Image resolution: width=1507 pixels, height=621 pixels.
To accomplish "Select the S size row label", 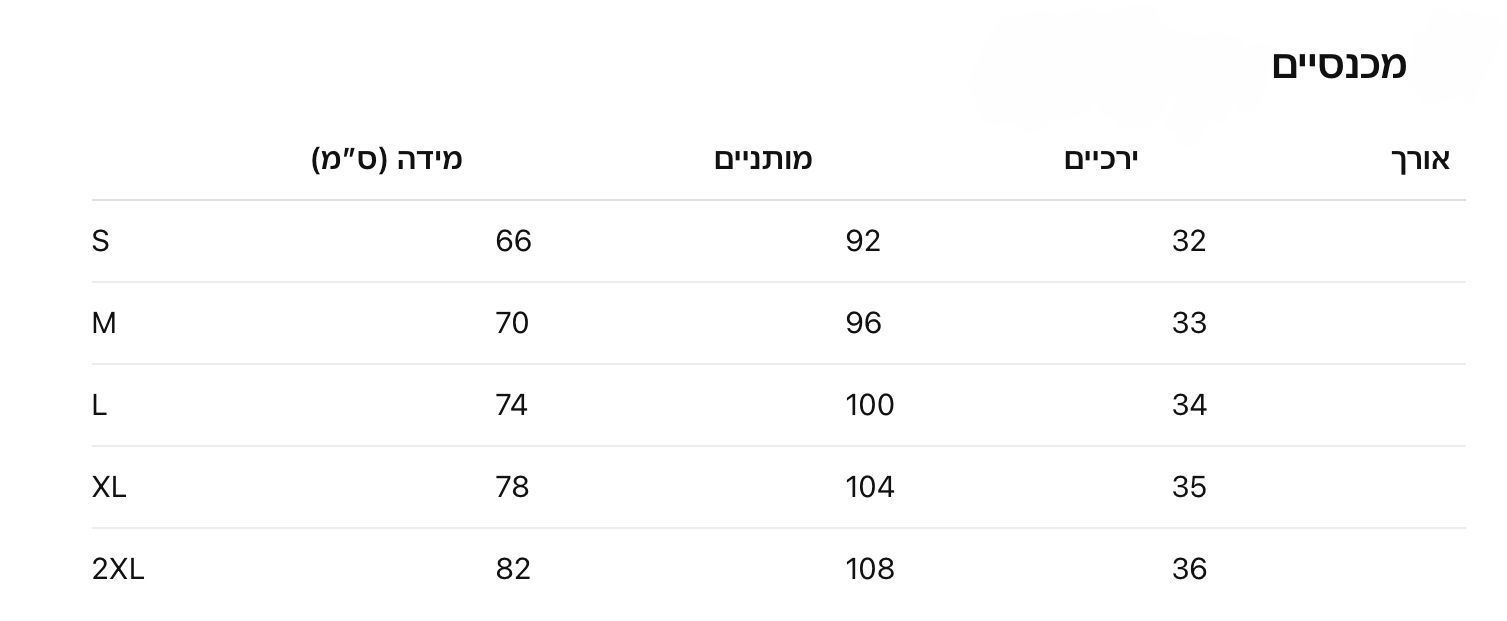I will pyautogui.click(x=100, y=241).
